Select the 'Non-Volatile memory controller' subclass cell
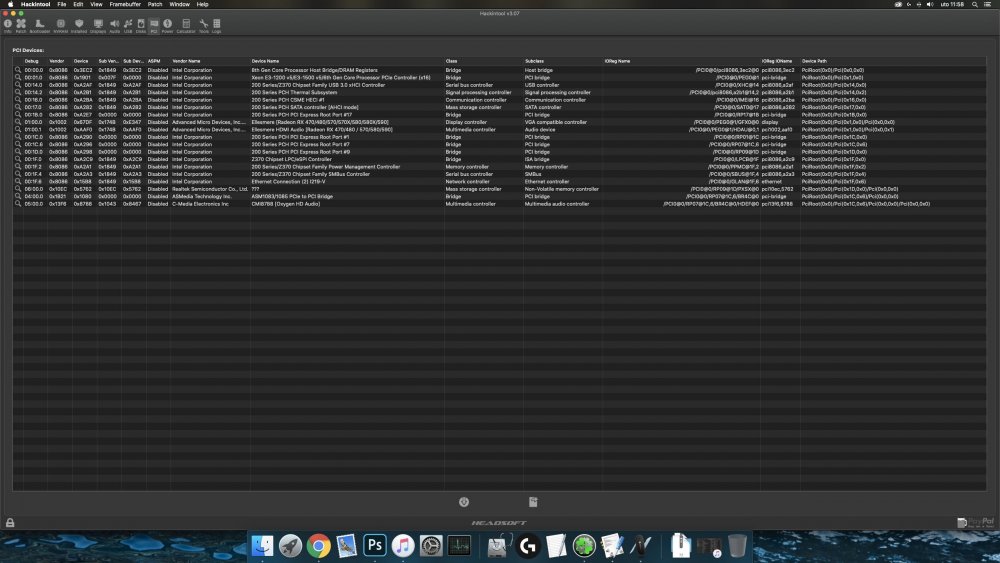This screenshot has height=563, width=1000. 562,189
